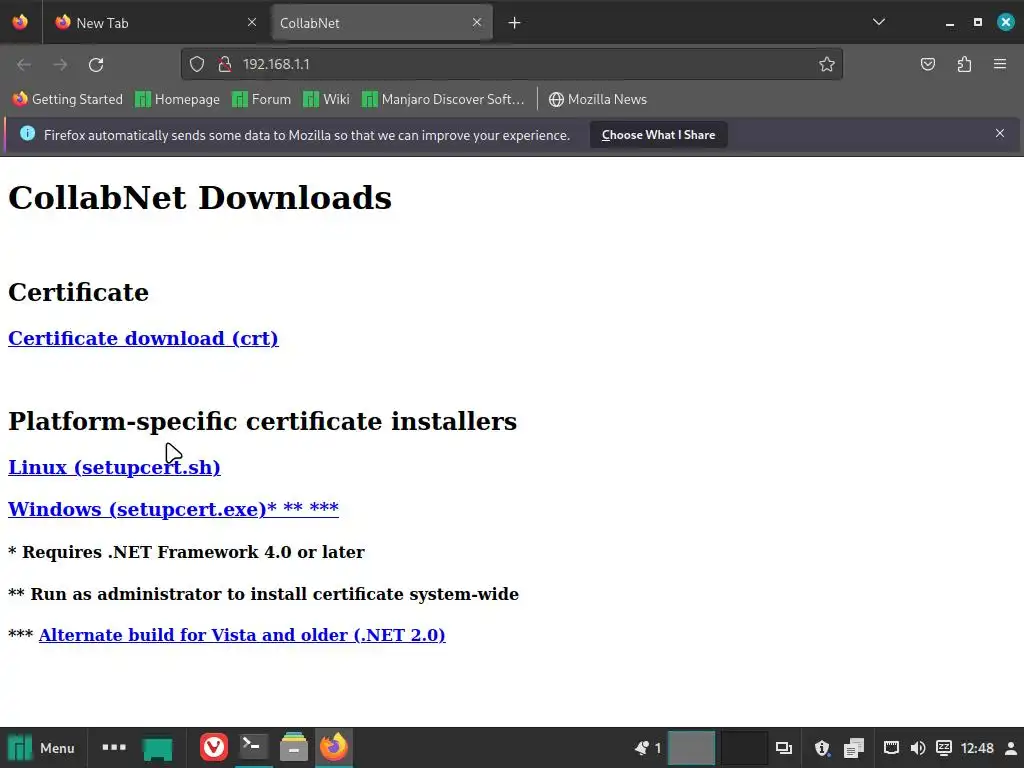Viewport: 1024px width, 768px height.
Task: Open the terminal from taskbar
Action: click(253, 746)
